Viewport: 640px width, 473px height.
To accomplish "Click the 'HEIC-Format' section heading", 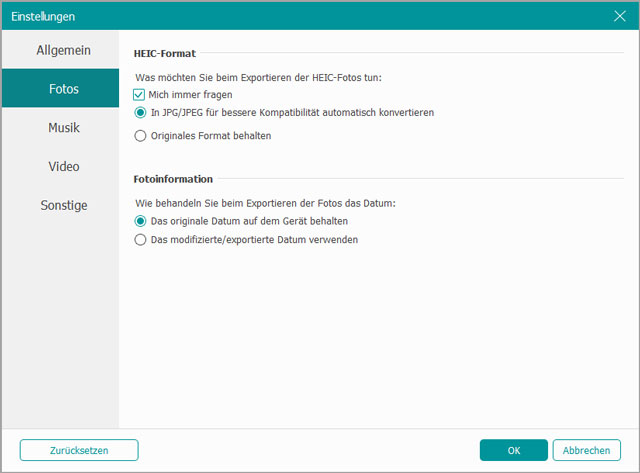I will [165, 53].
